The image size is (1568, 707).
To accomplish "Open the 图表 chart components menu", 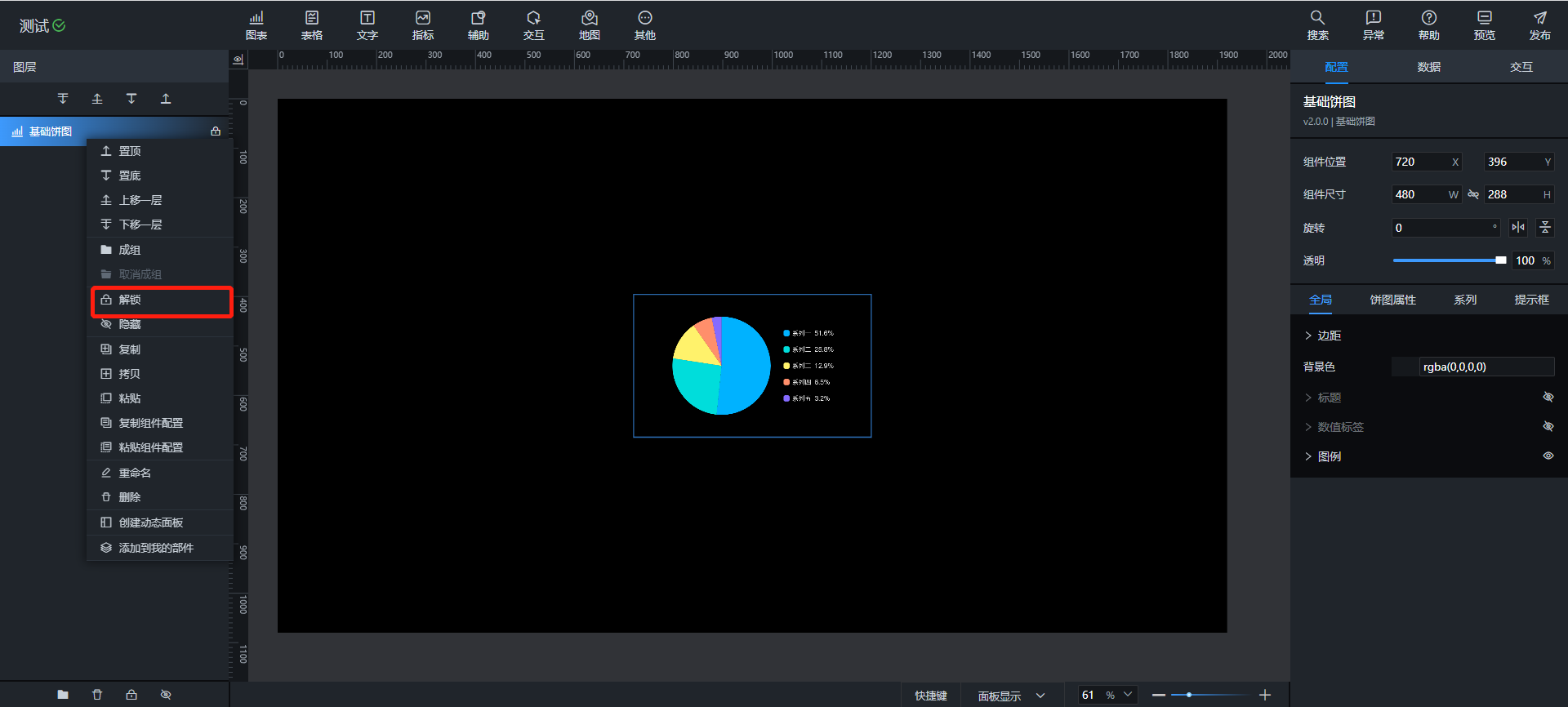I will pos(256,25).
